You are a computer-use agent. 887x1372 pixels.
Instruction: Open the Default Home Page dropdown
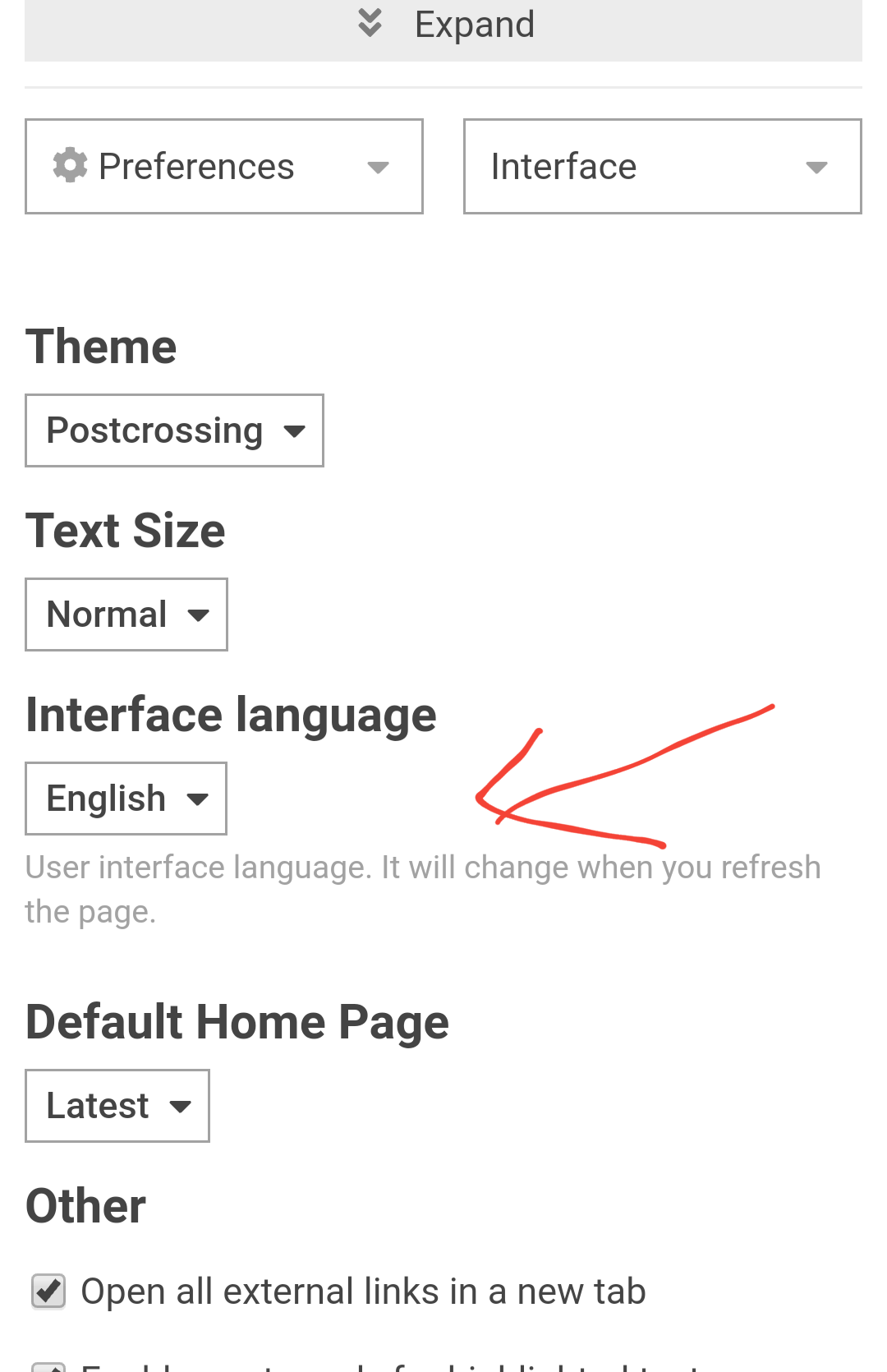117,1106
